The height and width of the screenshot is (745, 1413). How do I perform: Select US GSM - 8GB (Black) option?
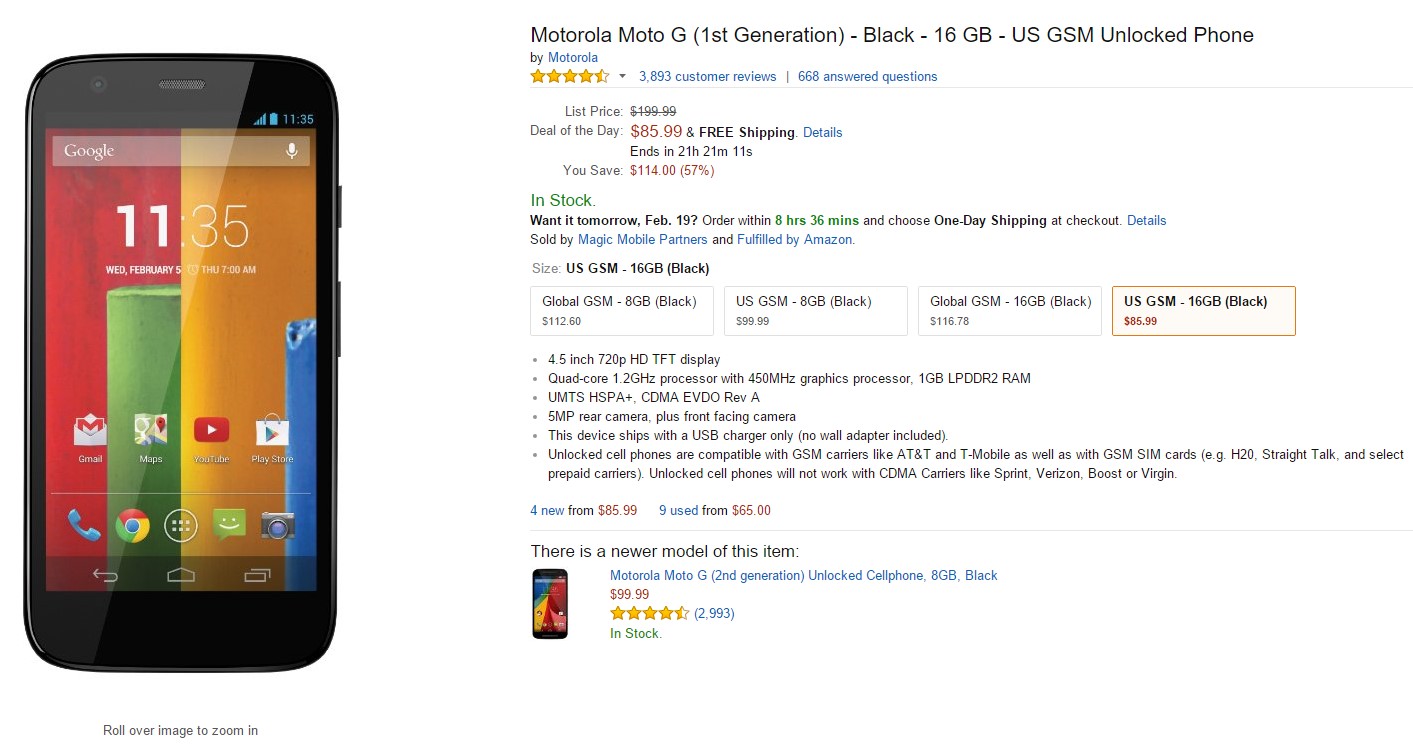pyautogui.click(x=815, y=310)
